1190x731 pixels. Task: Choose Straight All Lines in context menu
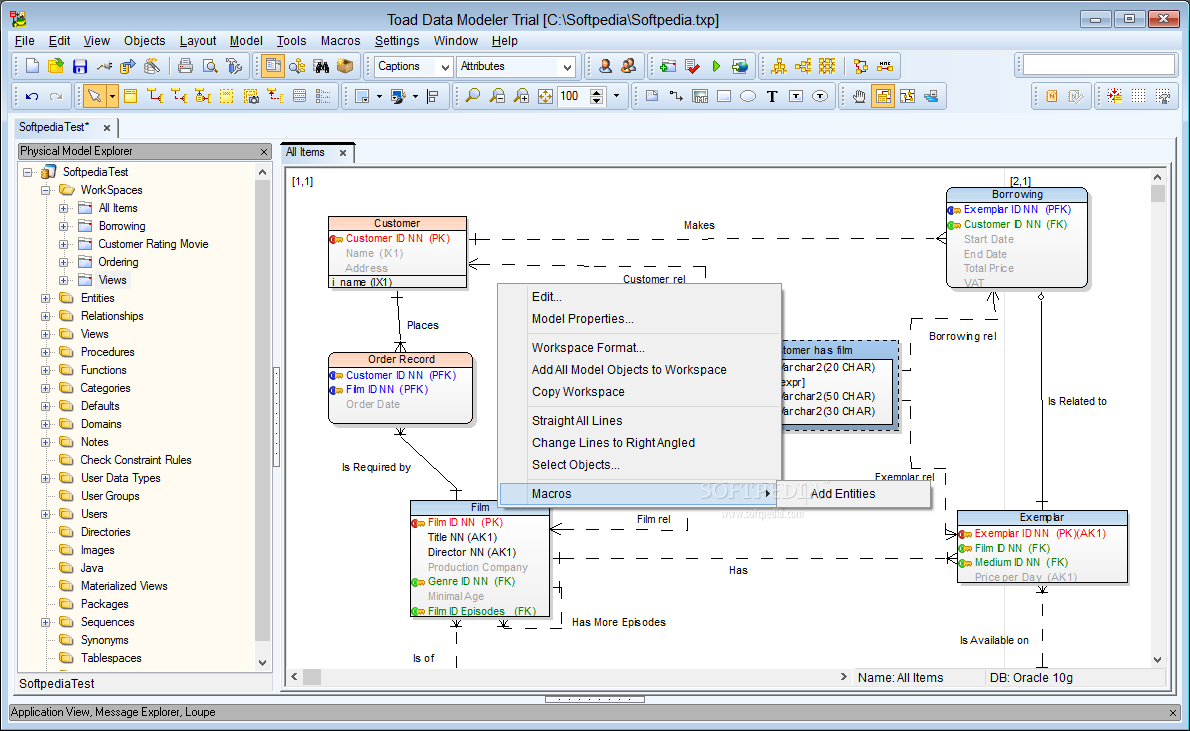pyautogui.click(x=577, y=421)
